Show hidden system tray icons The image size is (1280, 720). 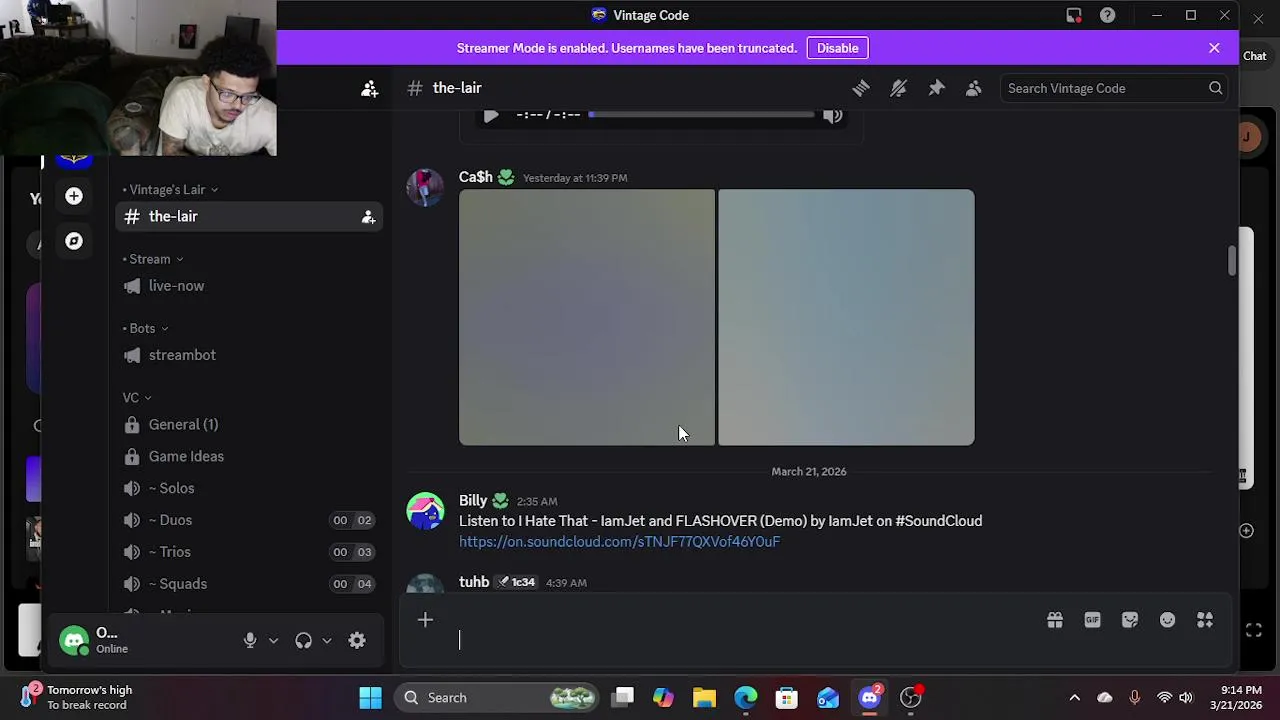[x=1074, y=698]
